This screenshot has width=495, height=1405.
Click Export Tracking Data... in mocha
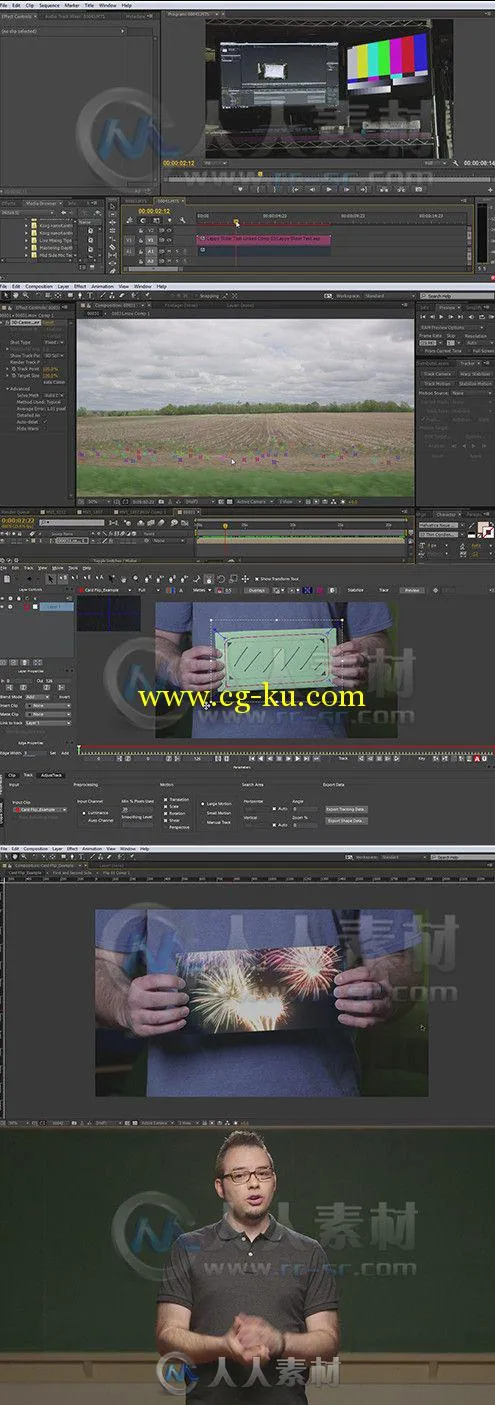346,809
